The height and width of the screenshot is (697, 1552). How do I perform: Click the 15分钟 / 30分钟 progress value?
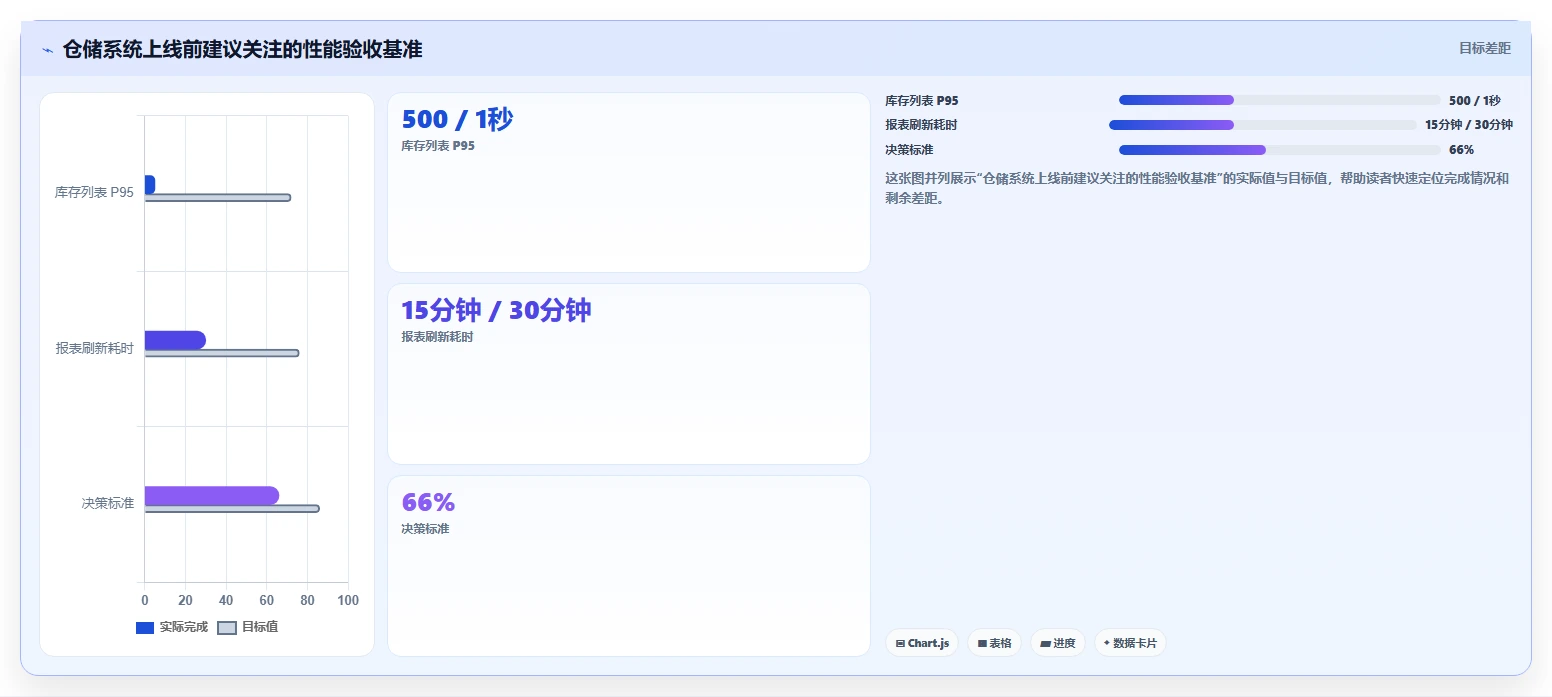click(x=1469, y=125)
